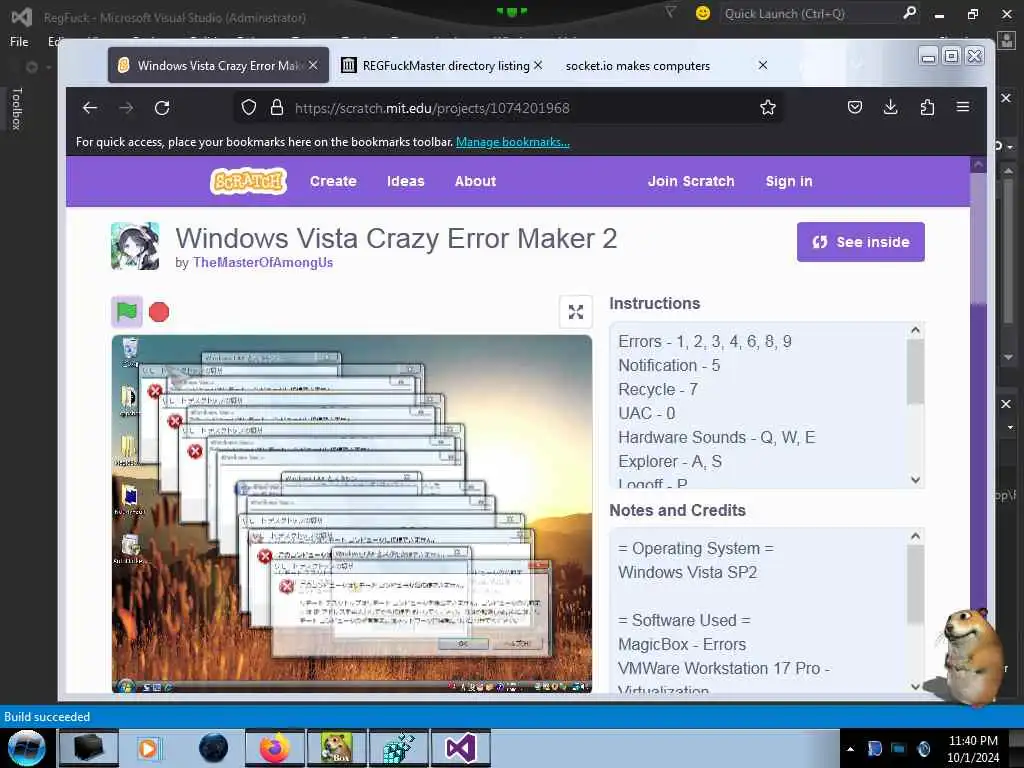
Task: Click the padlock site security icon
Action: point(277,108)
